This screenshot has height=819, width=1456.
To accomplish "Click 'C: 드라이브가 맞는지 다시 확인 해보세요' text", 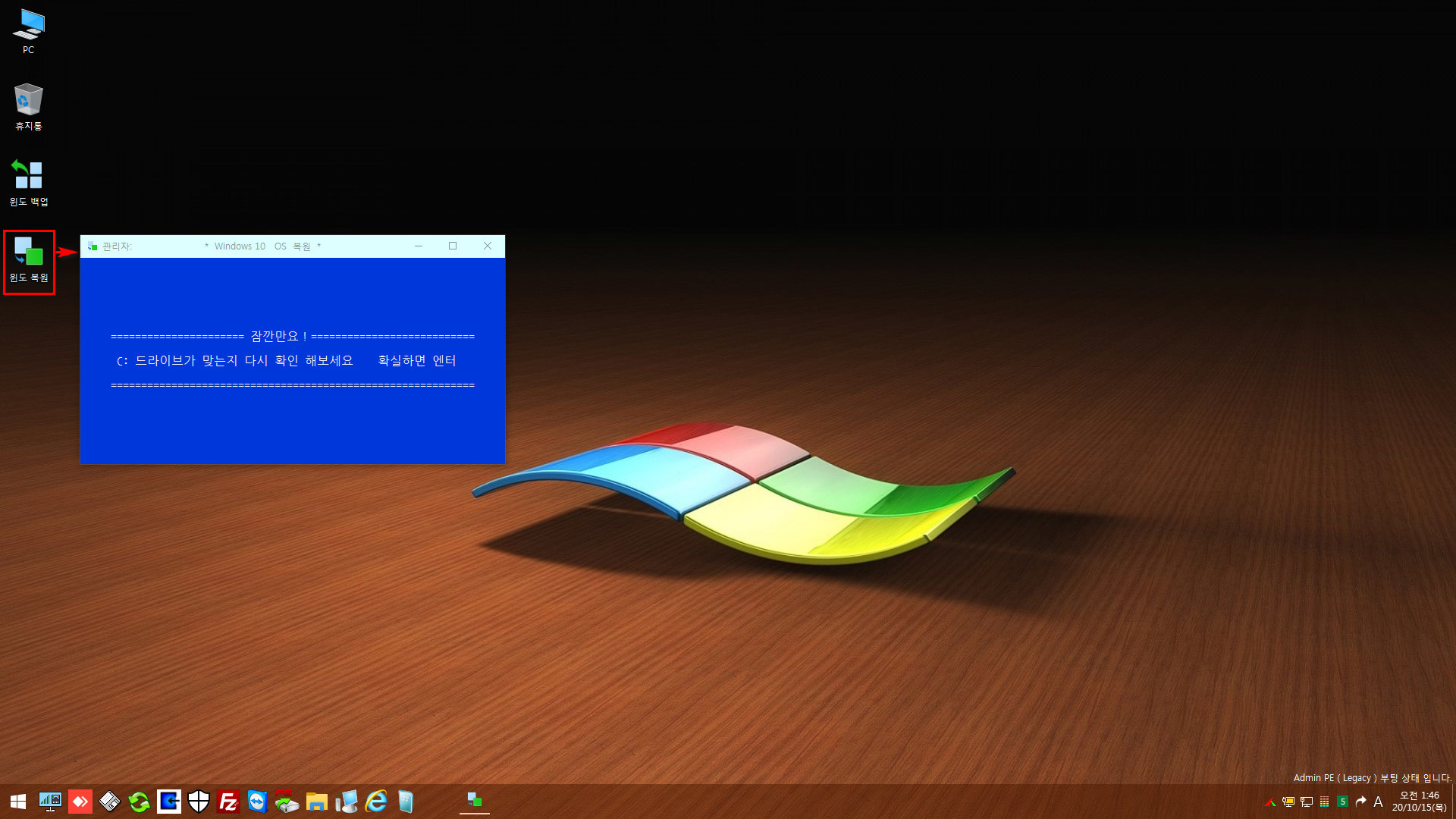I will [235, 361].
